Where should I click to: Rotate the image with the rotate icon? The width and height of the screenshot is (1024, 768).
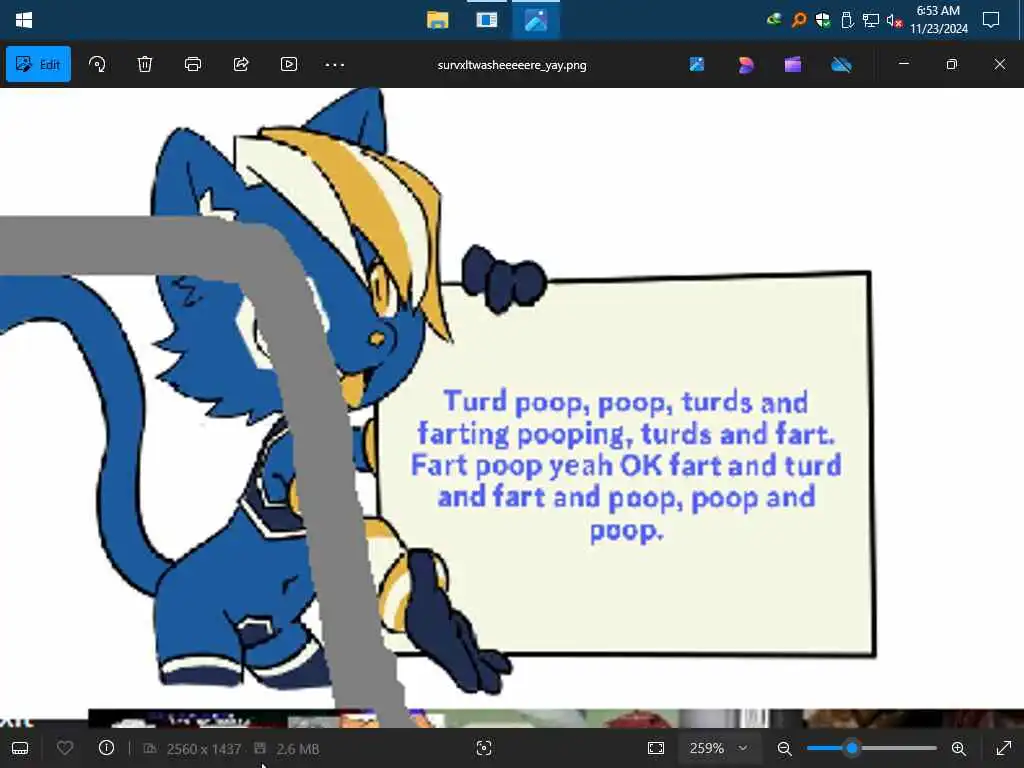click(x=97, y=64)
